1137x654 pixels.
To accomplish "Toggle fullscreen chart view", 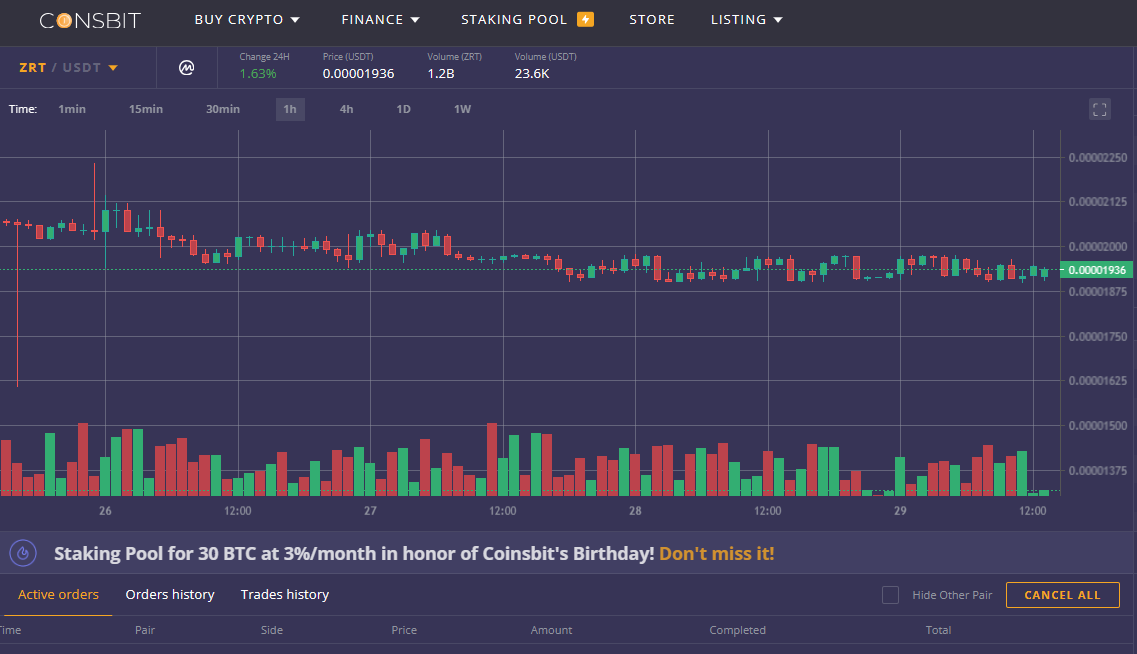I will click(x=1100, y=109).
